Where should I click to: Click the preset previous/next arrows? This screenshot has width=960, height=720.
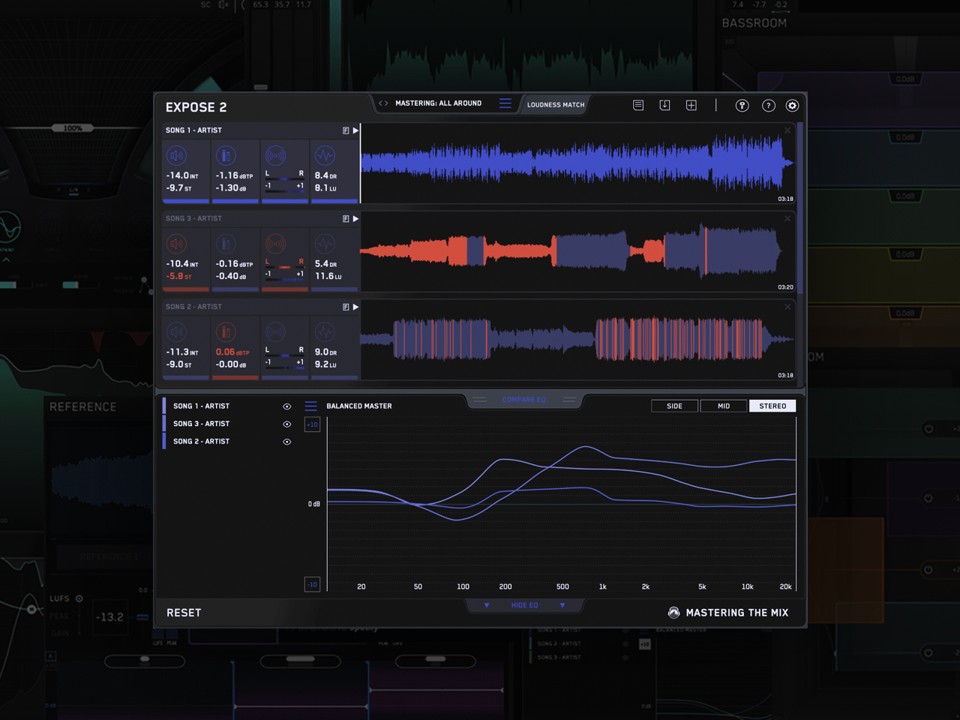[x=383, y=103]
